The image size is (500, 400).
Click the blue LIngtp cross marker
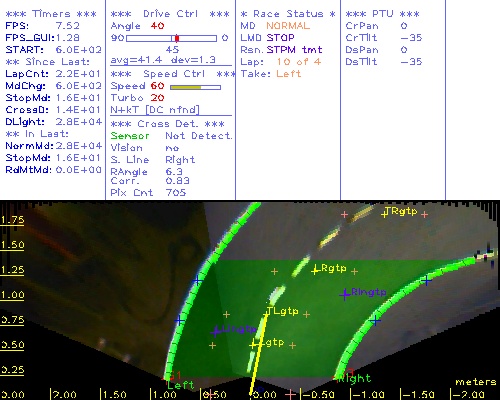[x=216, y=332]
